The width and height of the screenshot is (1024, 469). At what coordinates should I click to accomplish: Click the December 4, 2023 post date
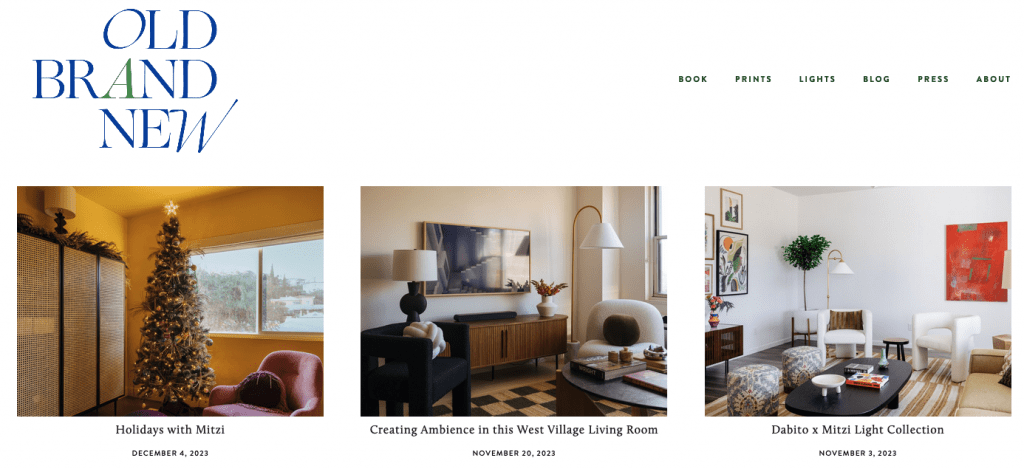click(x=170, y=453)
